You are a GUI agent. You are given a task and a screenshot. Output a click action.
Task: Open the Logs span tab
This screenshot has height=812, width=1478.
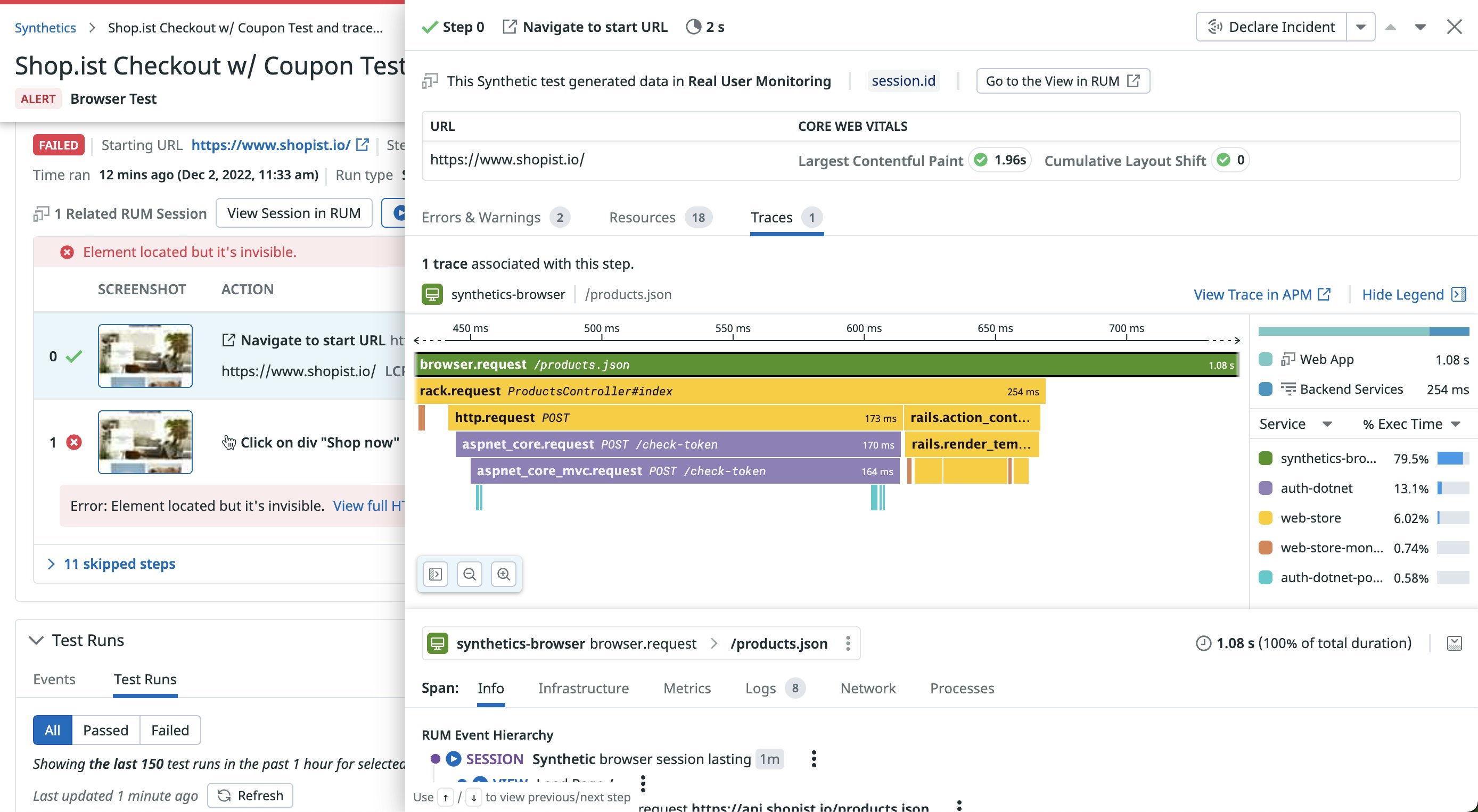(760, 688)
